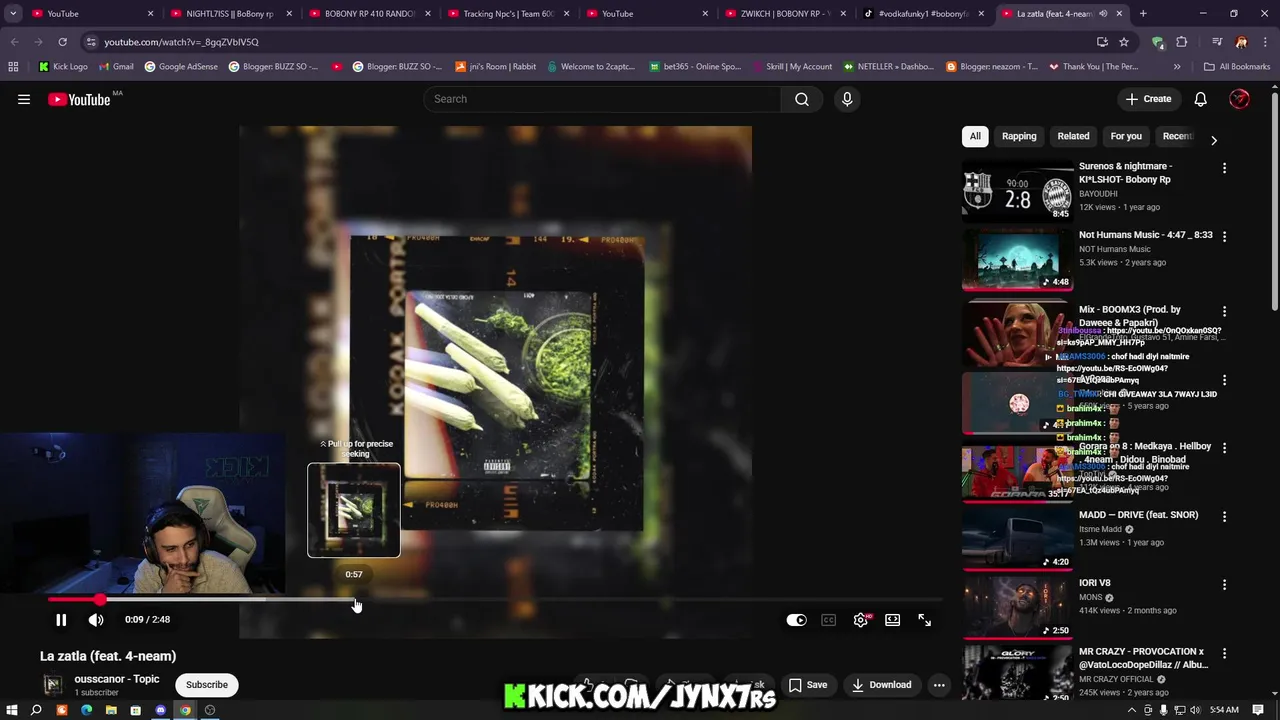Open Windows Start menu
This screenshot has height=720, width=1280.
pos(11,710)
